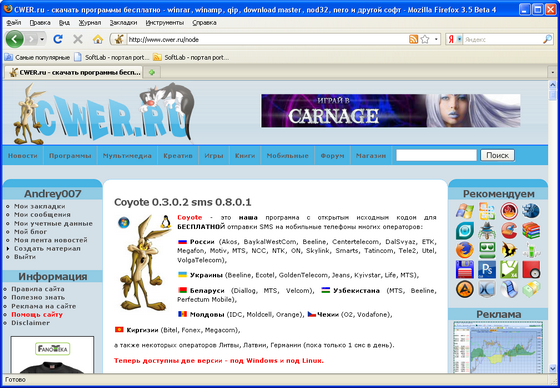Viewport: 560px width, 388px height.
Task: Click the green back arrow button
Action: pos(15,39)
